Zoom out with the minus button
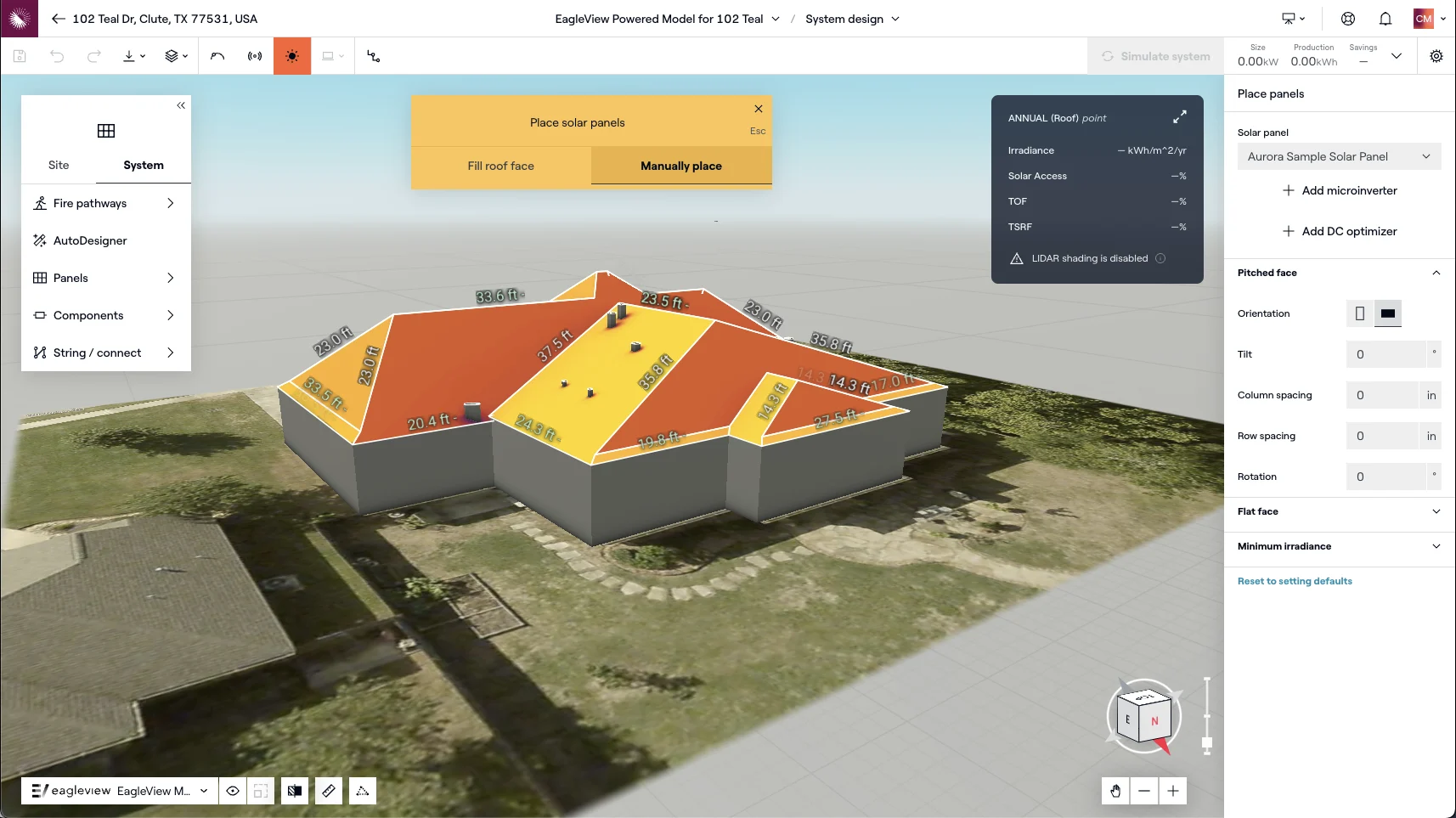1456x818 pixels. click(x=1144, y=791)
